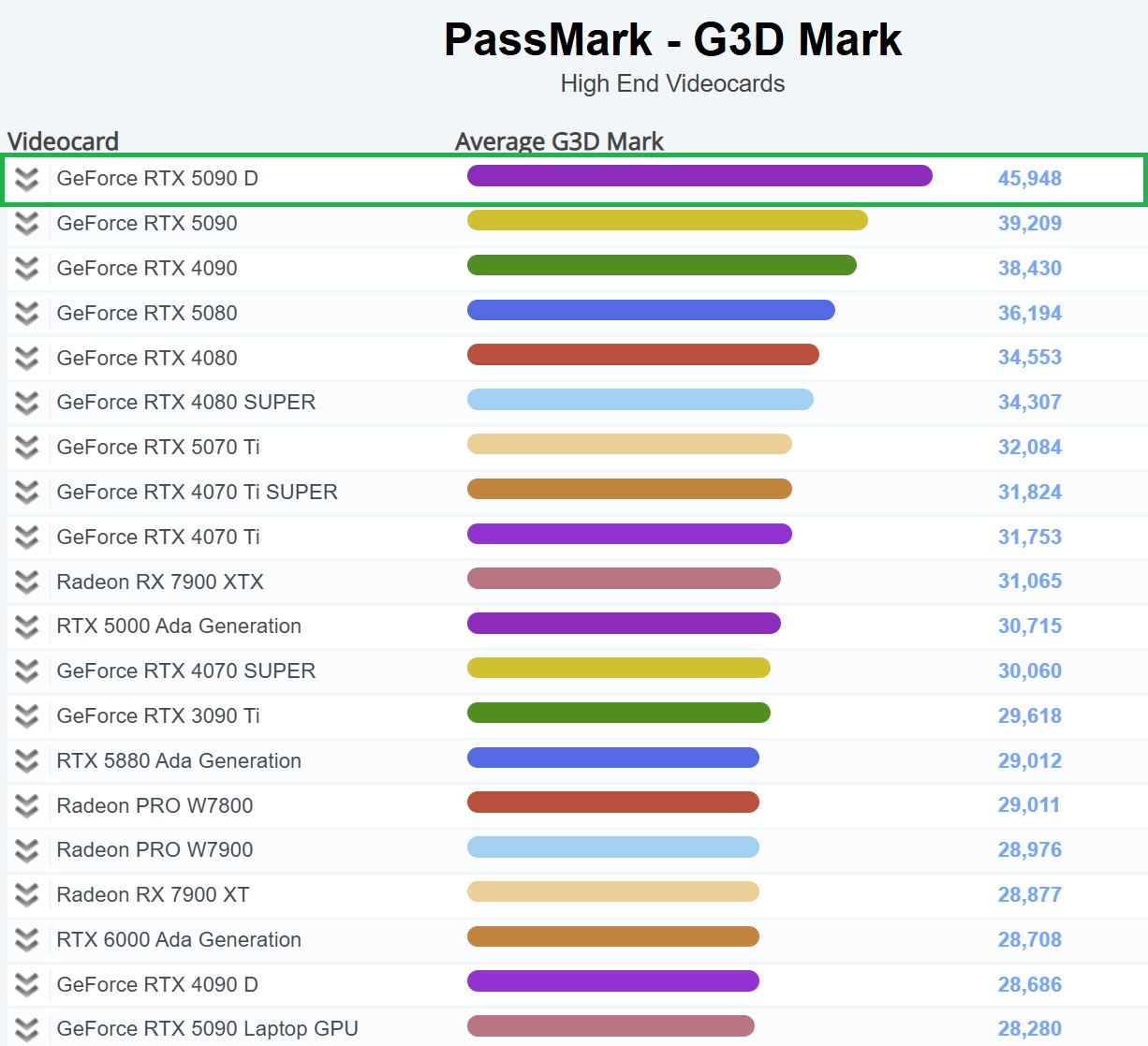Click the green bar for GeForce RTX 4090
Viewport: 1148px width, 1046px height.
click(x=662, y=265)
